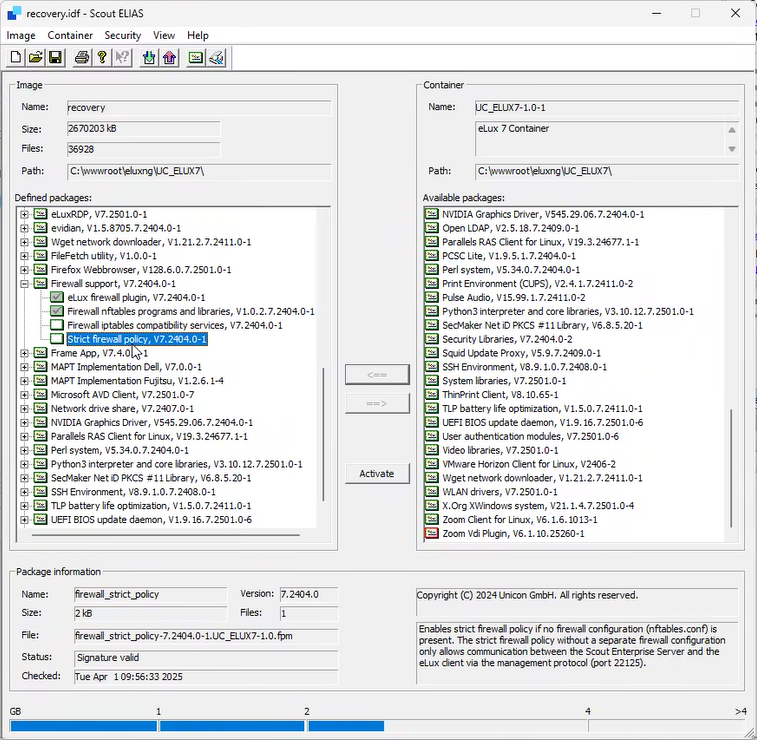Select User authentication modules package
The width and height of the screenshot is (757, 740).
tap(530, 436)
